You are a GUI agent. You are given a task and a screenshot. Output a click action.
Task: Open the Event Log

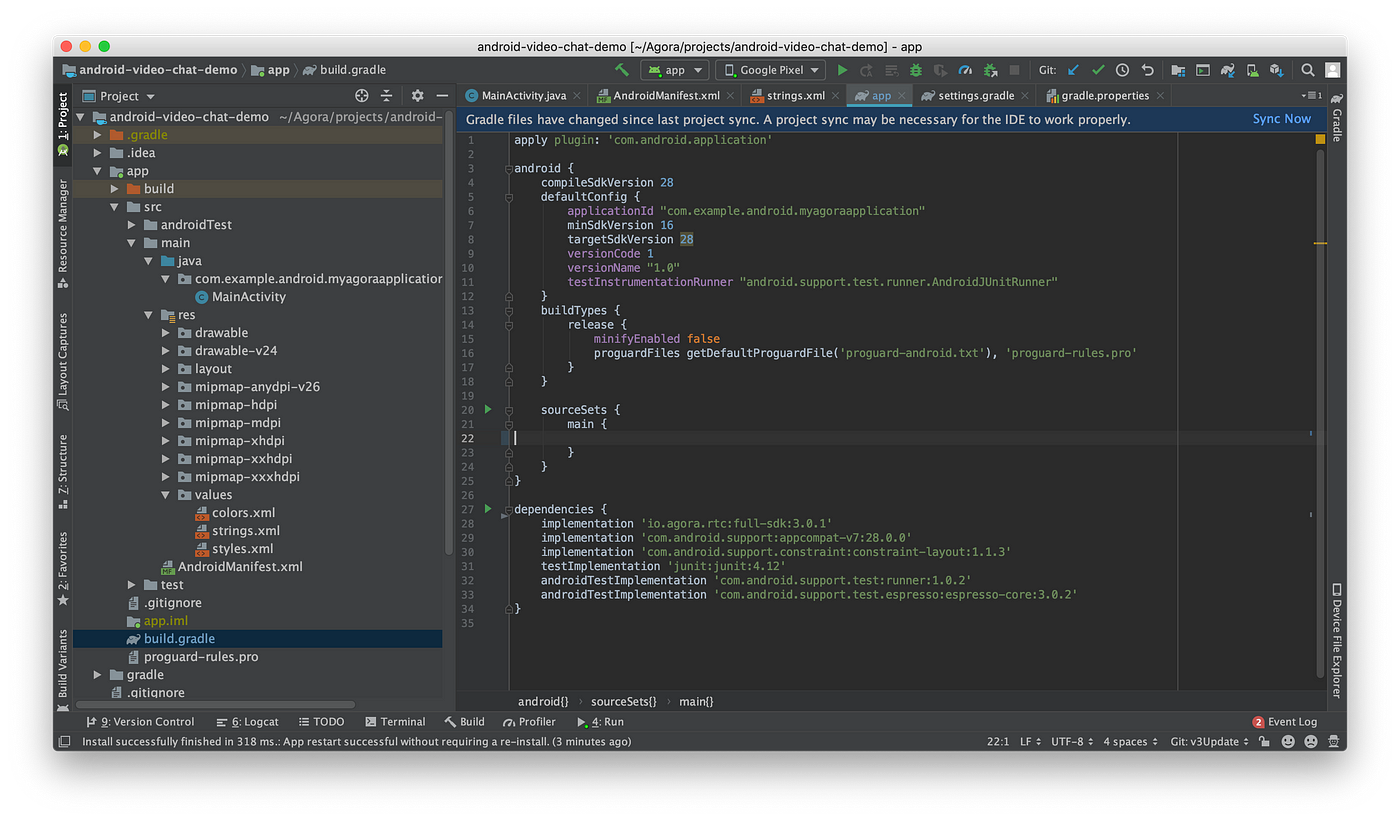point(1285,722)
